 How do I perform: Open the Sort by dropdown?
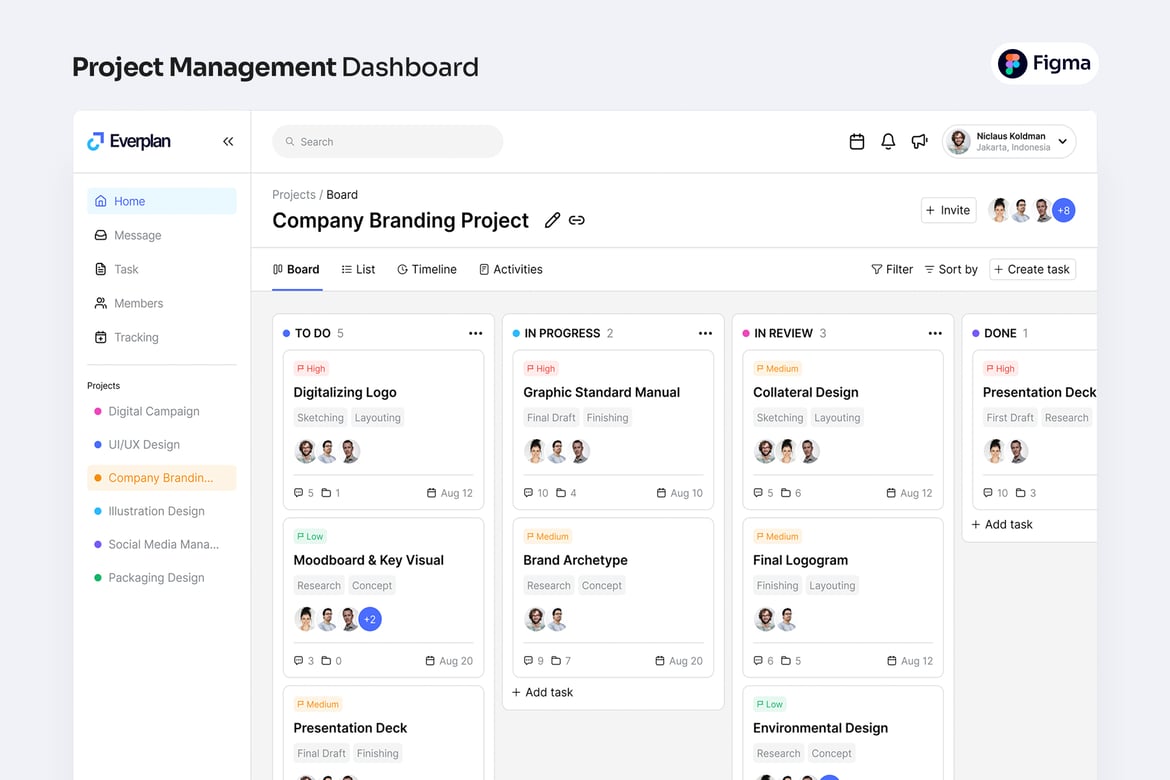(x=951, y=269)
